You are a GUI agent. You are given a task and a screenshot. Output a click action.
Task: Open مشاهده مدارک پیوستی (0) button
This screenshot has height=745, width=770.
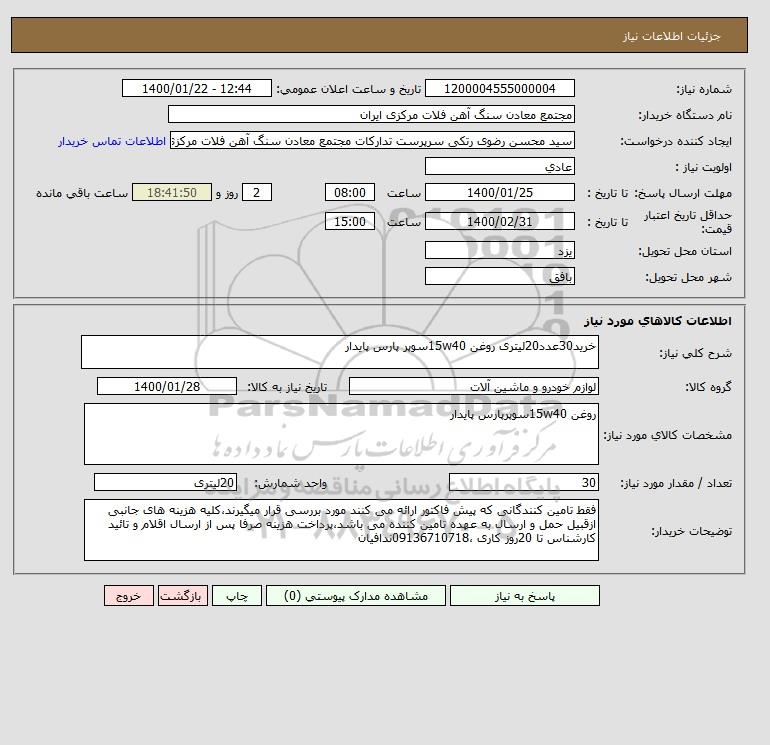pyautogui.click(x=356, y=596)
